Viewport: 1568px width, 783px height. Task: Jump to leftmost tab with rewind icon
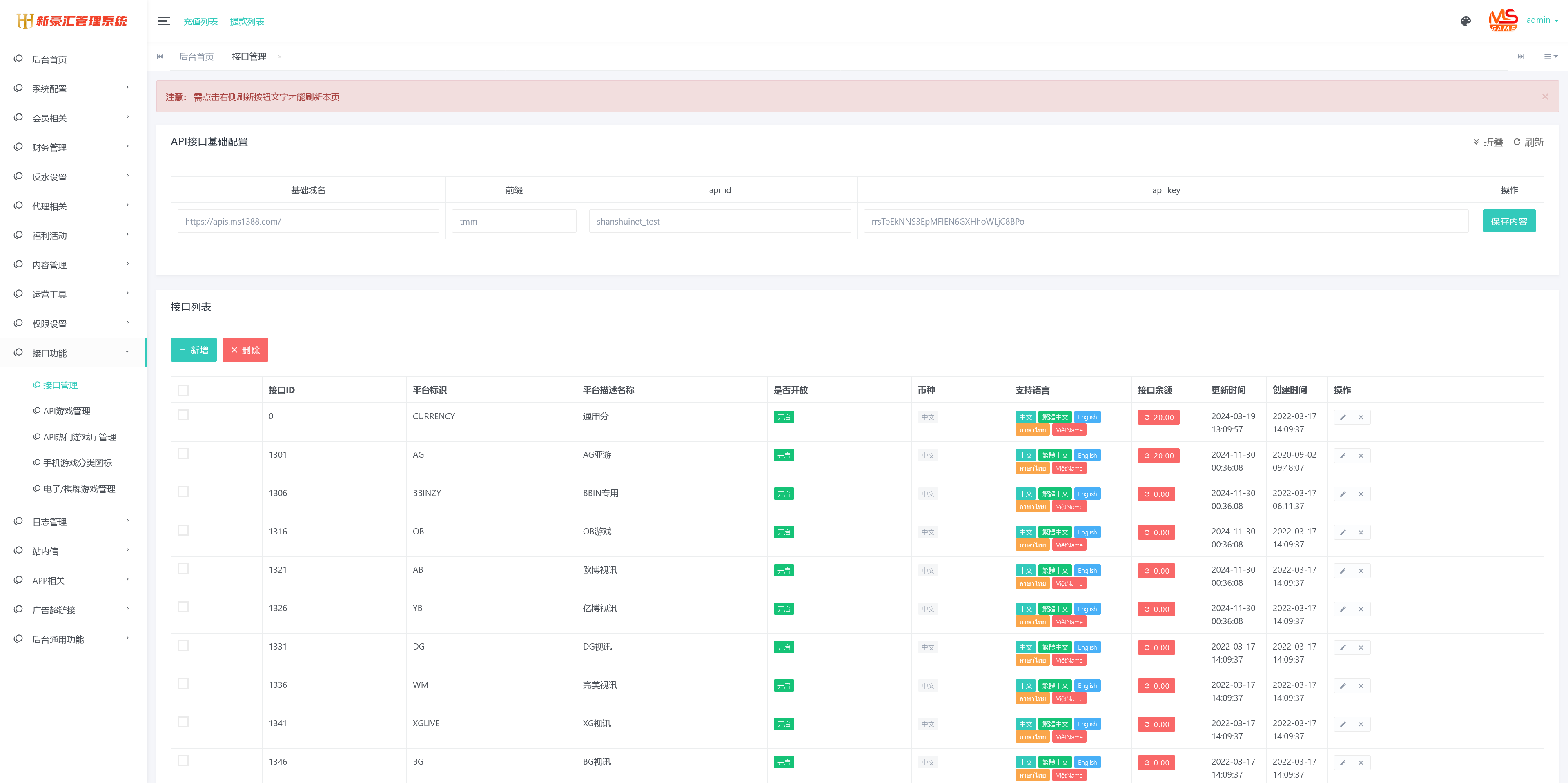pyautogui.click(x=160, y=57)
